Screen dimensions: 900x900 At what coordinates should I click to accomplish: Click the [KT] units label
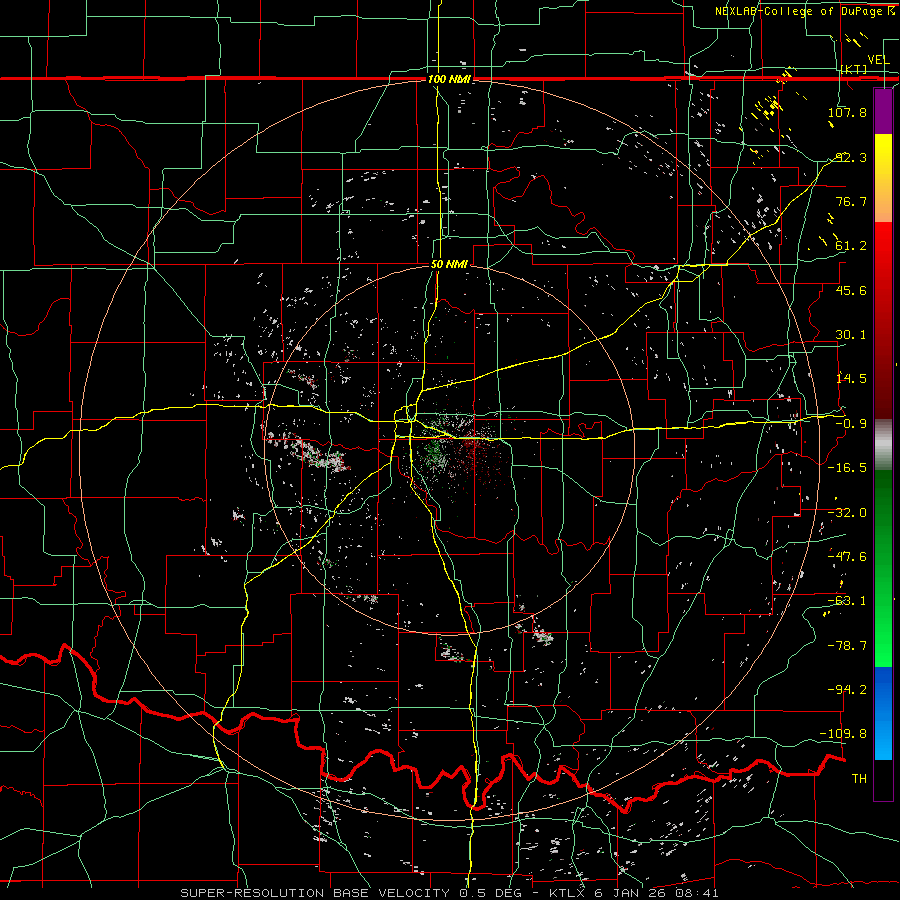854,69
